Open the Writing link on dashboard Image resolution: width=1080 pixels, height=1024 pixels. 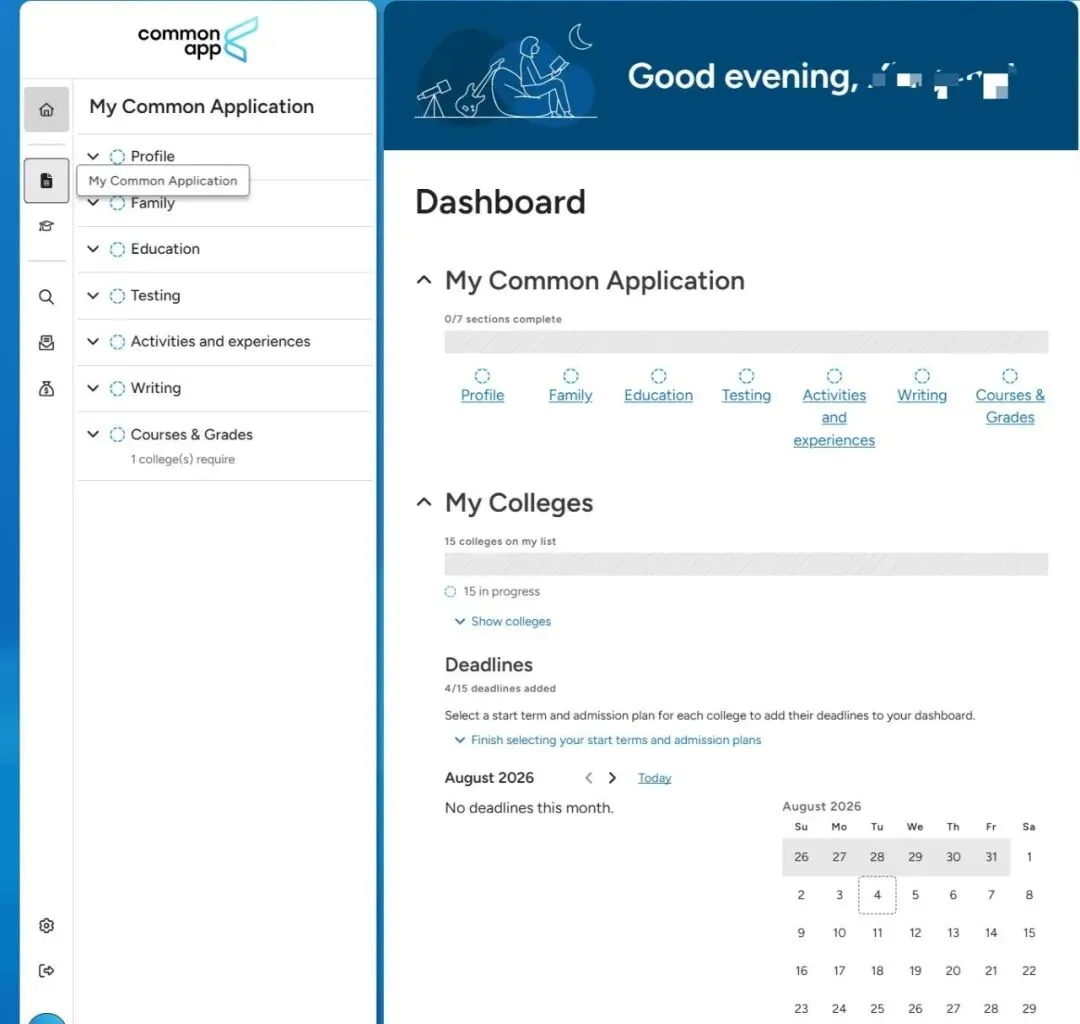point(922,395)
